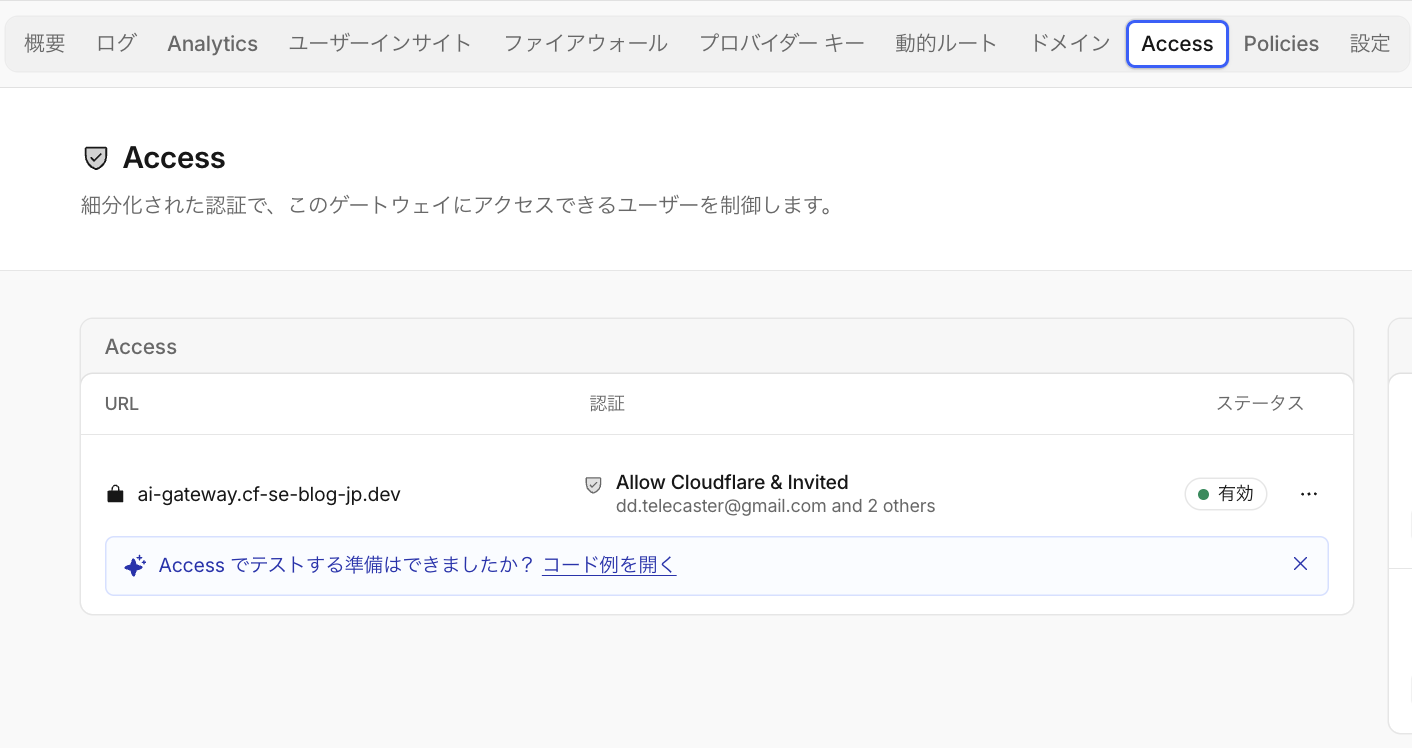Open the ファイアウォール tab
Screen dimensions: 1412x748
[x=585, y=44]
